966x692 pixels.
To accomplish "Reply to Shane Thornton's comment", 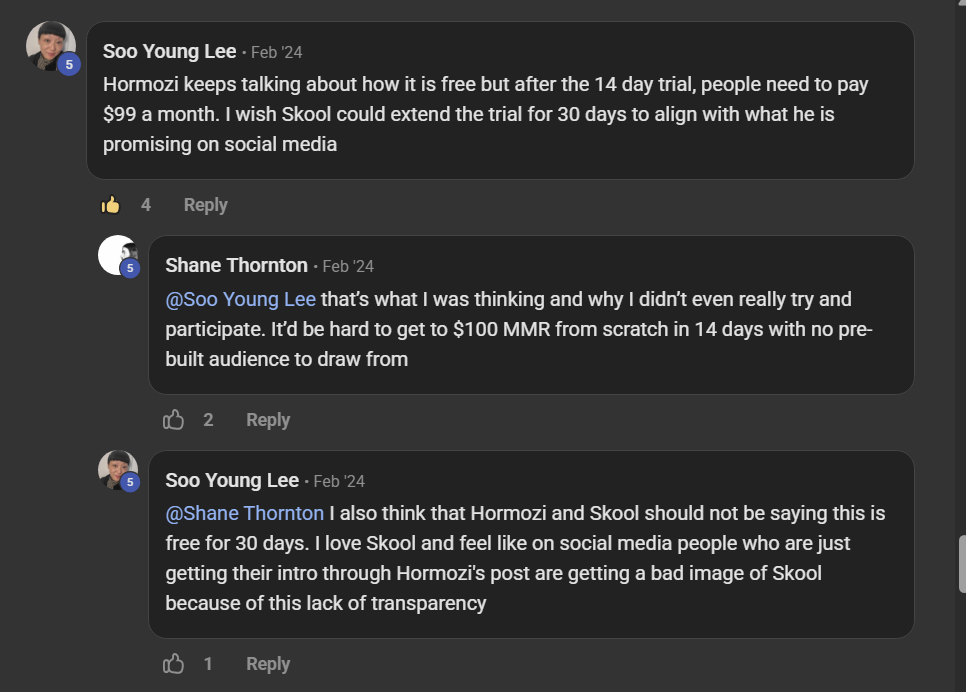I will pyautogui.click(x=268, y=420).
